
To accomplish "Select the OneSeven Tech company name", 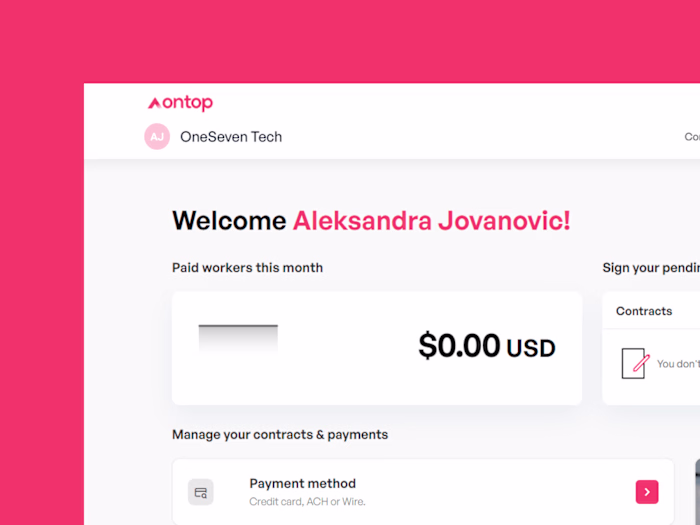I will pos(231,137).
